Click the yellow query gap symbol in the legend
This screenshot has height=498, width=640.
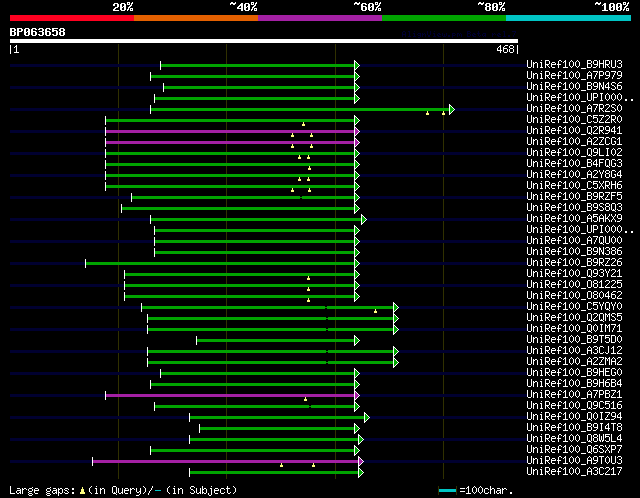coord(82,490)
